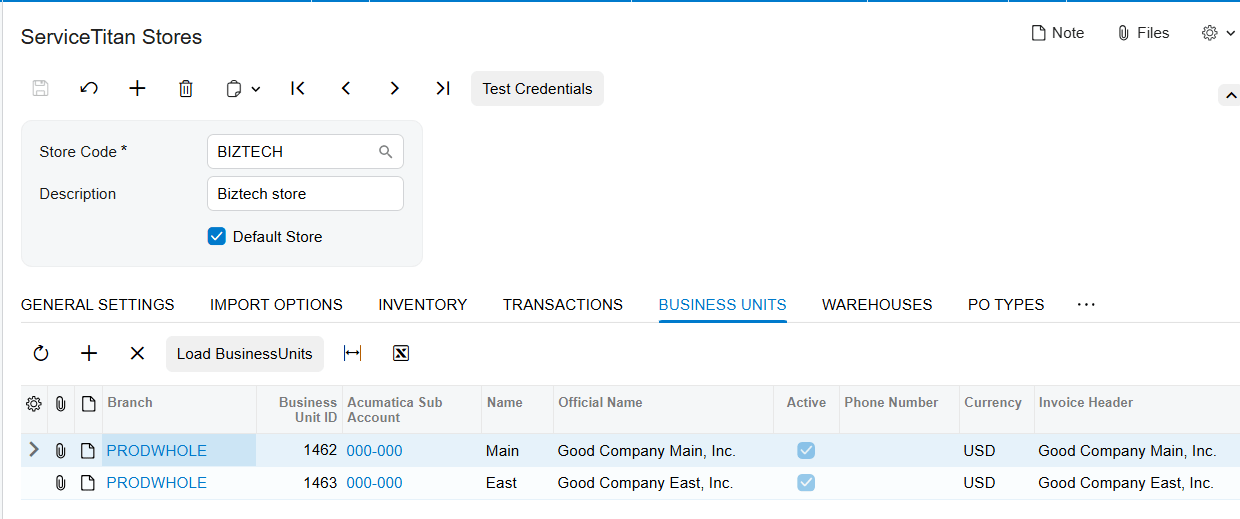Open the settings gear menu at top right
This screenshot has width=1240, height=519.
[1218, 33]
